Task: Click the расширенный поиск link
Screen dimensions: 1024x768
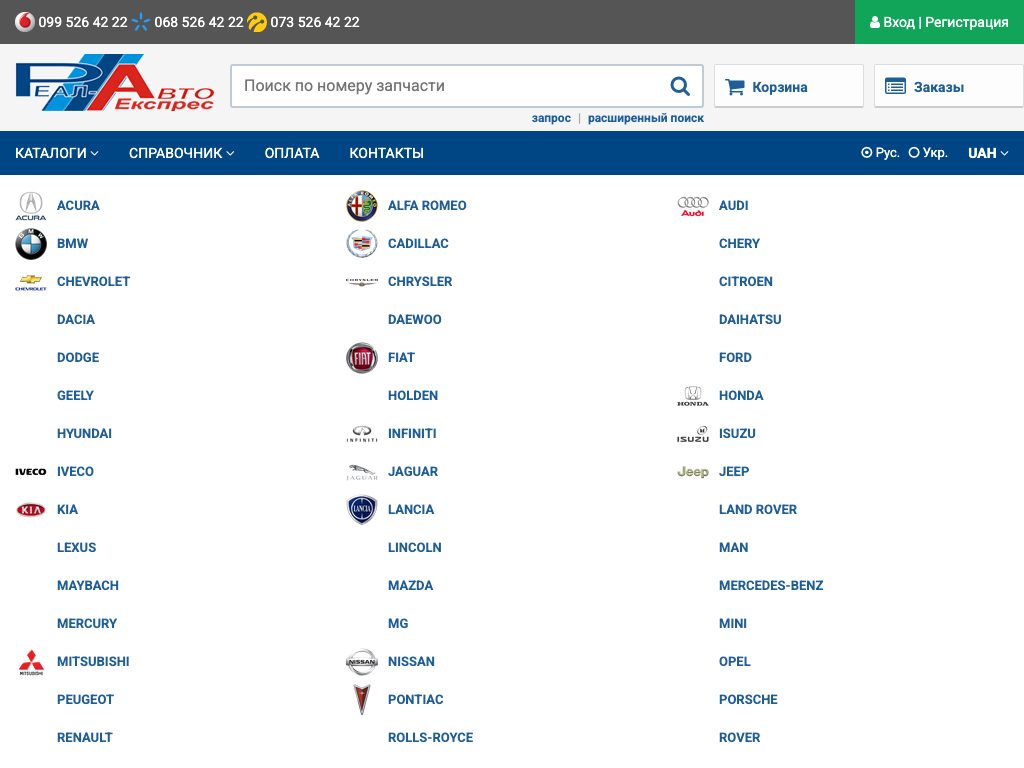Action: (x=645, y=118)
